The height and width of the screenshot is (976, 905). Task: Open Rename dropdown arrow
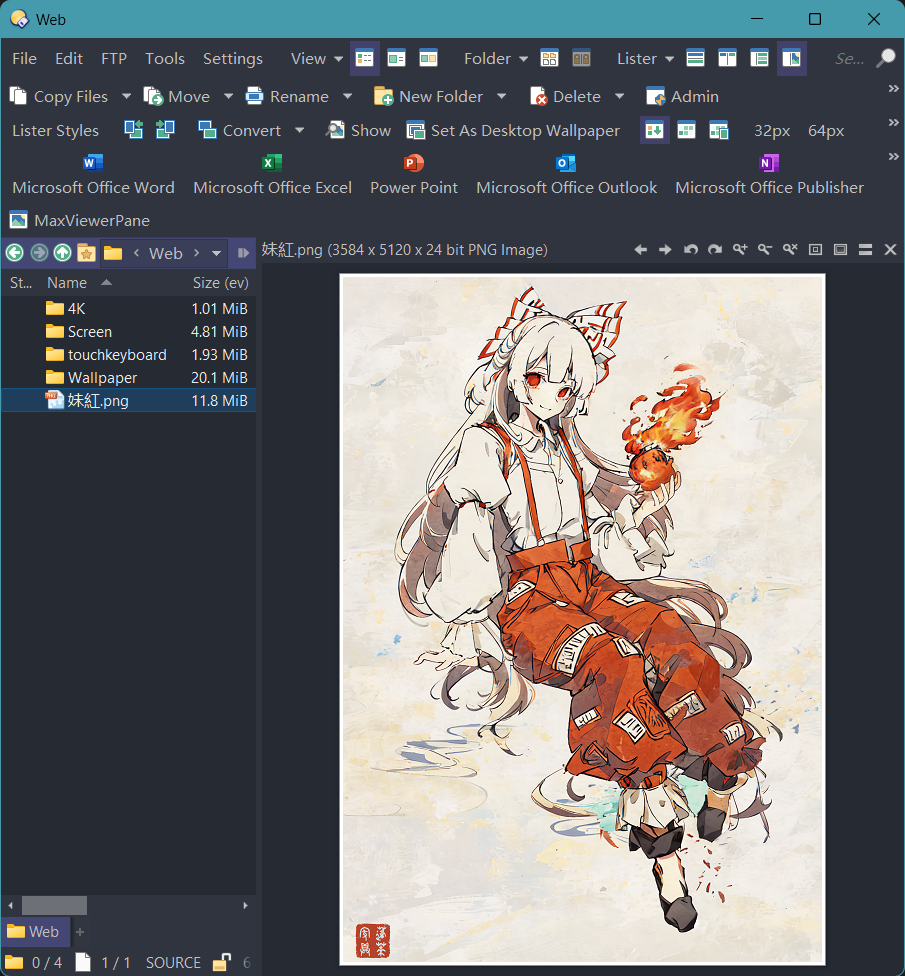pos(347,96)
